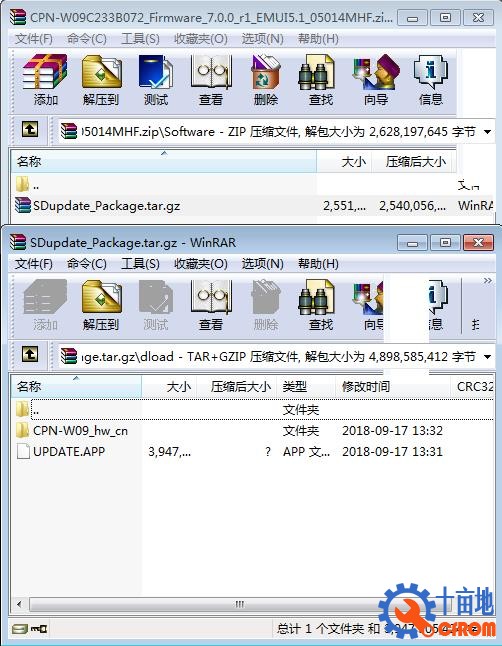Open 帮助(H) menu in top window

[318, 39]
